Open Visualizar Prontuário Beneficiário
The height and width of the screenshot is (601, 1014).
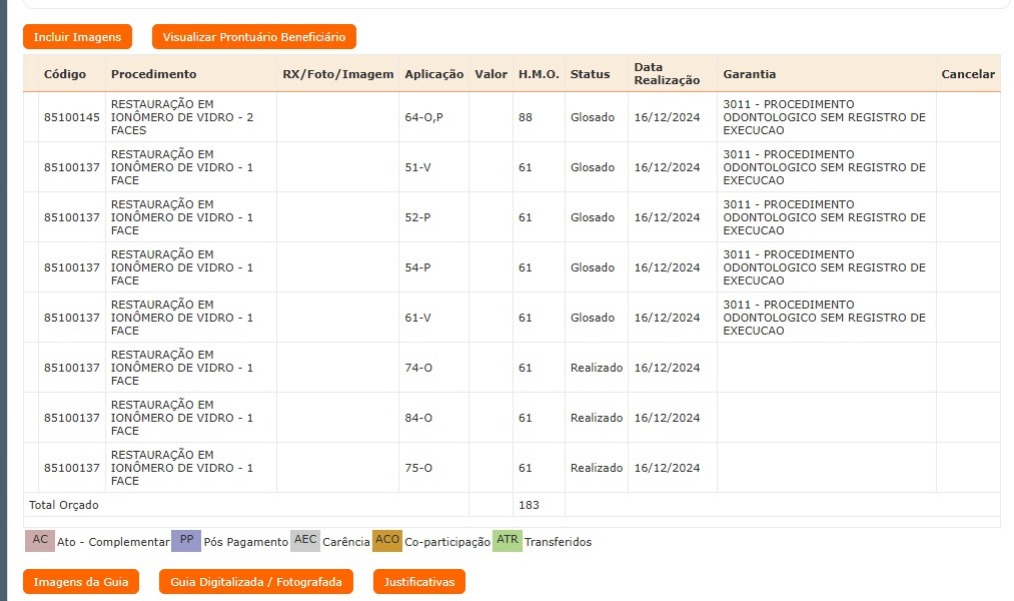254,37
